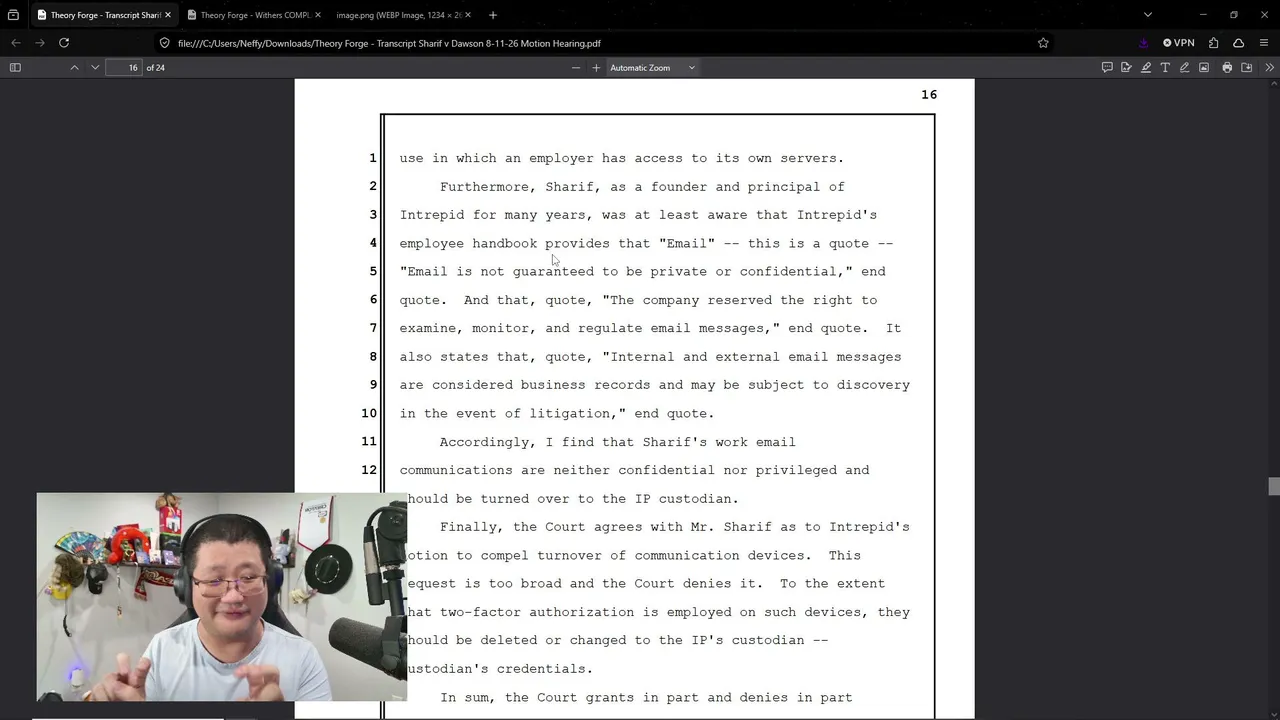Toggle the PDF sidebar panel
This screenshot has width=1280, height=720.
click(x=15, y=67)
